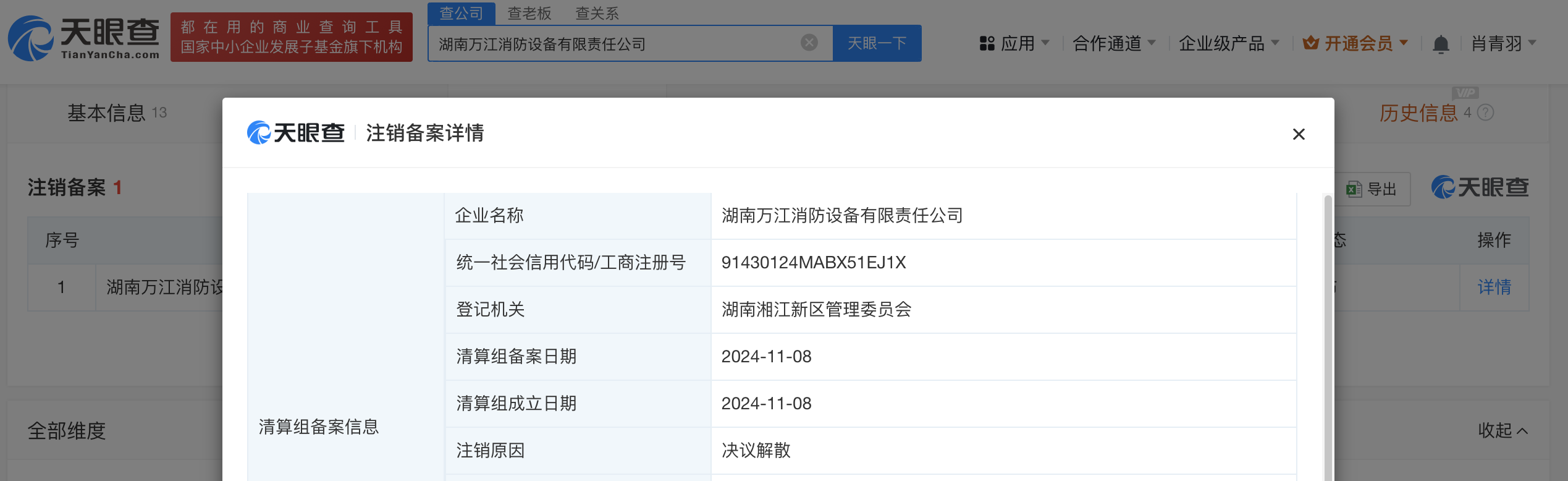Click the help icon beside 历史信息

[1485, 113]
